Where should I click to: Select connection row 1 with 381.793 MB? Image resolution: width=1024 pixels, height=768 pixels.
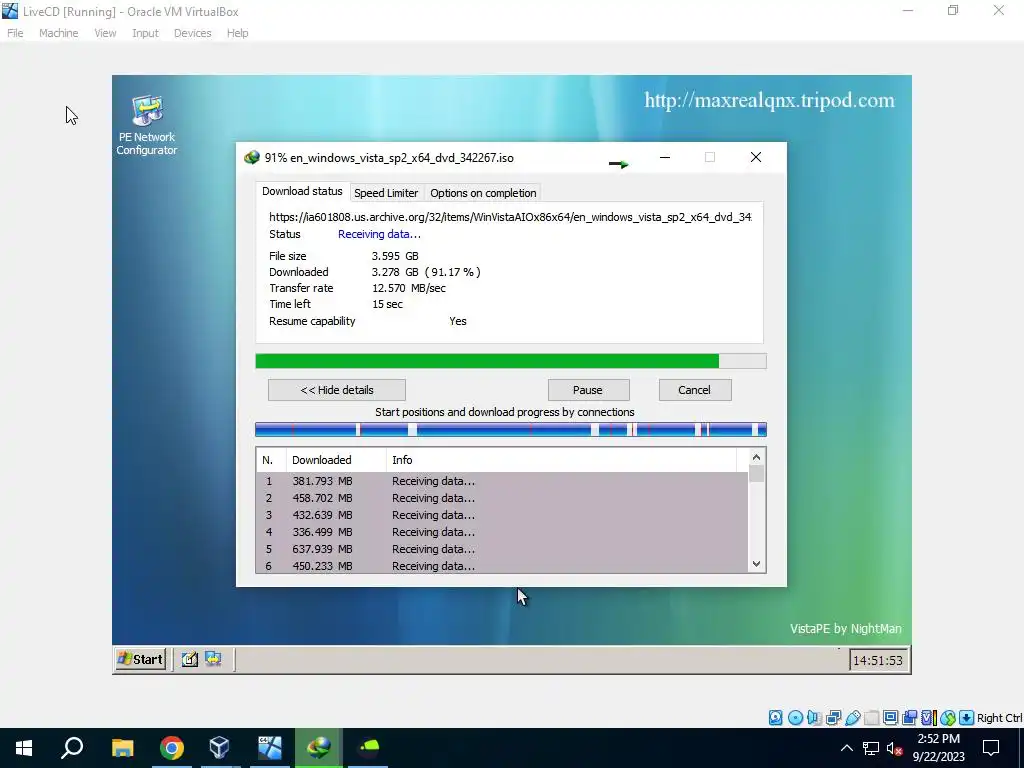(502, 481)
